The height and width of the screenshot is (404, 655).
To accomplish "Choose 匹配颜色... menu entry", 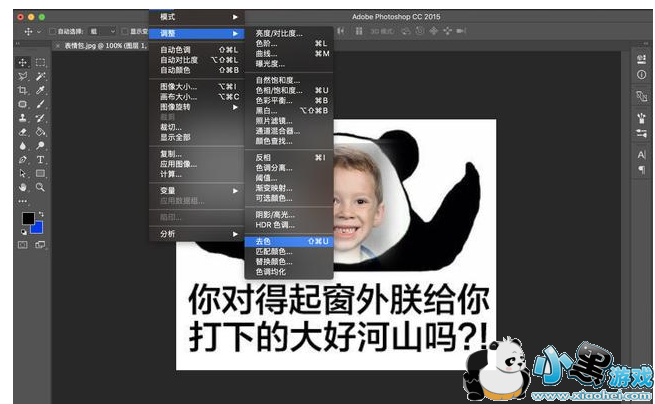I will click(x=289, y=252).
